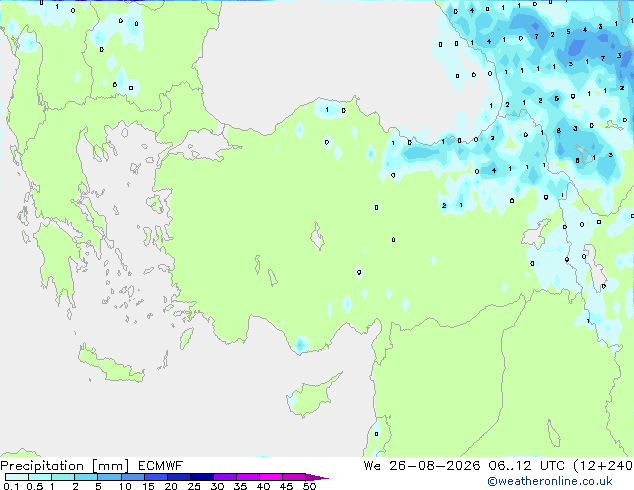Select the 45–50 mm legend swatch
This screenshot has height=490, width=634.
(x=294, y=477)
